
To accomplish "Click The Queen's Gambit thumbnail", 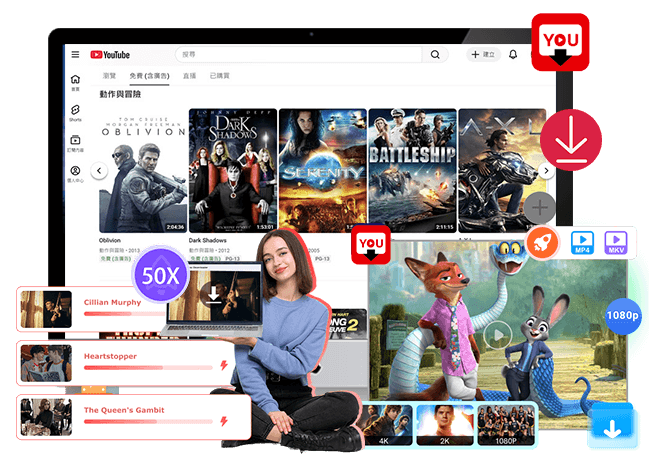I will 46,417.
